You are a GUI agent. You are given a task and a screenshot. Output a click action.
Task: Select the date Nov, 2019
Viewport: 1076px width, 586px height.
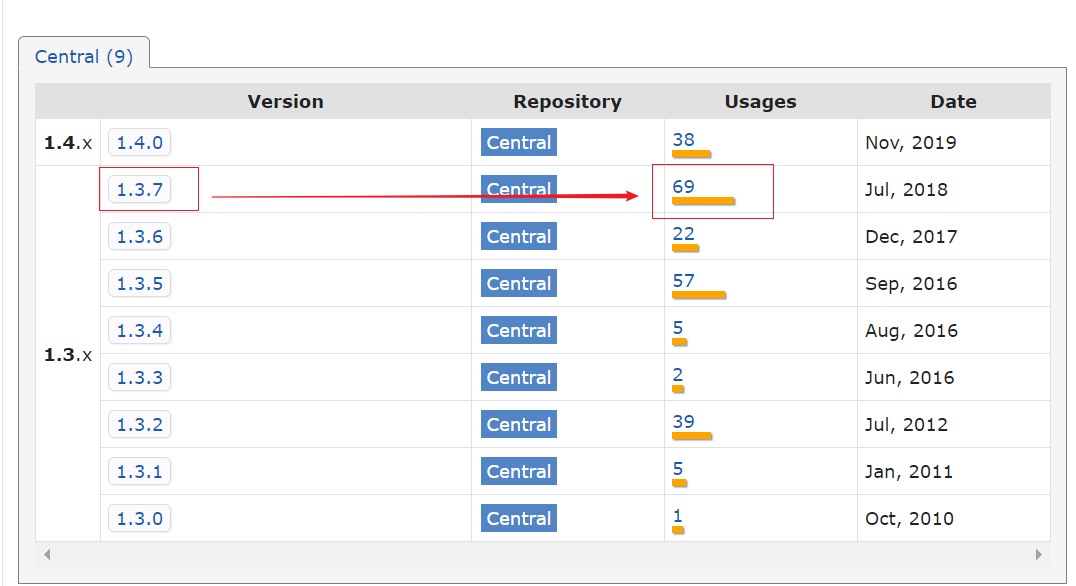[x=911, y=143]
